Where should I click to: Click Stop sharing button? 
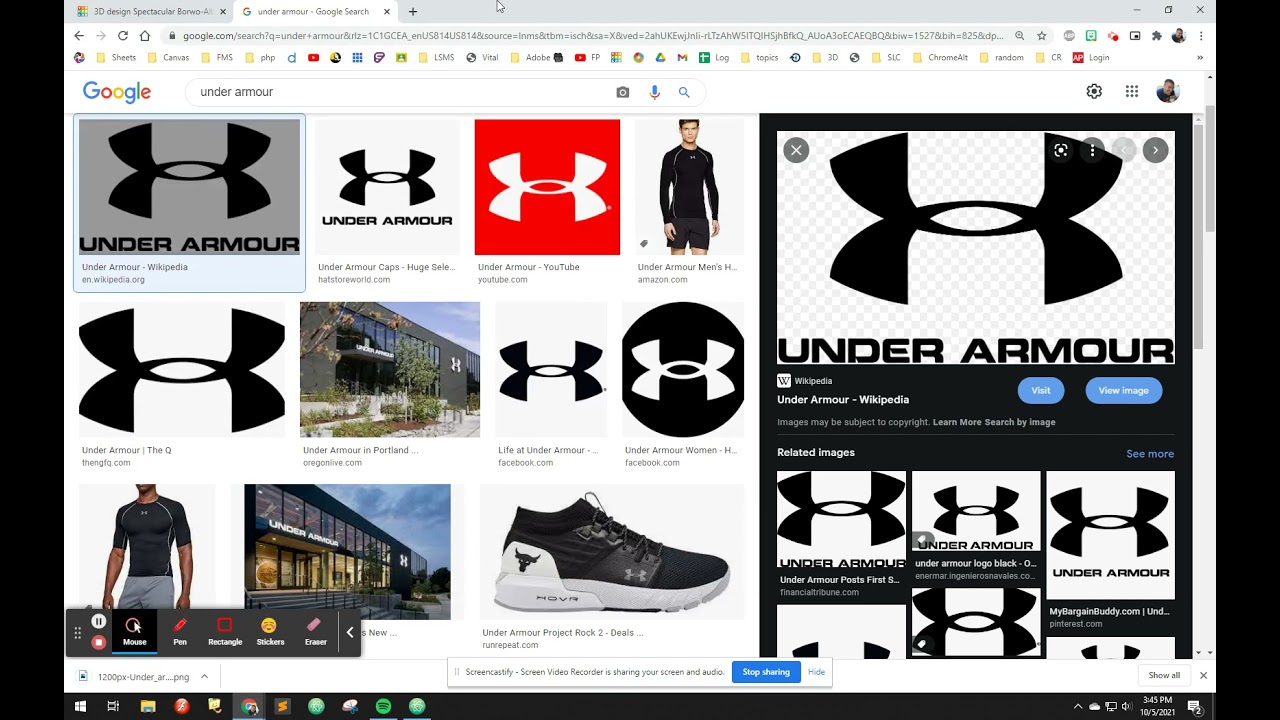(x=766, y=672)
